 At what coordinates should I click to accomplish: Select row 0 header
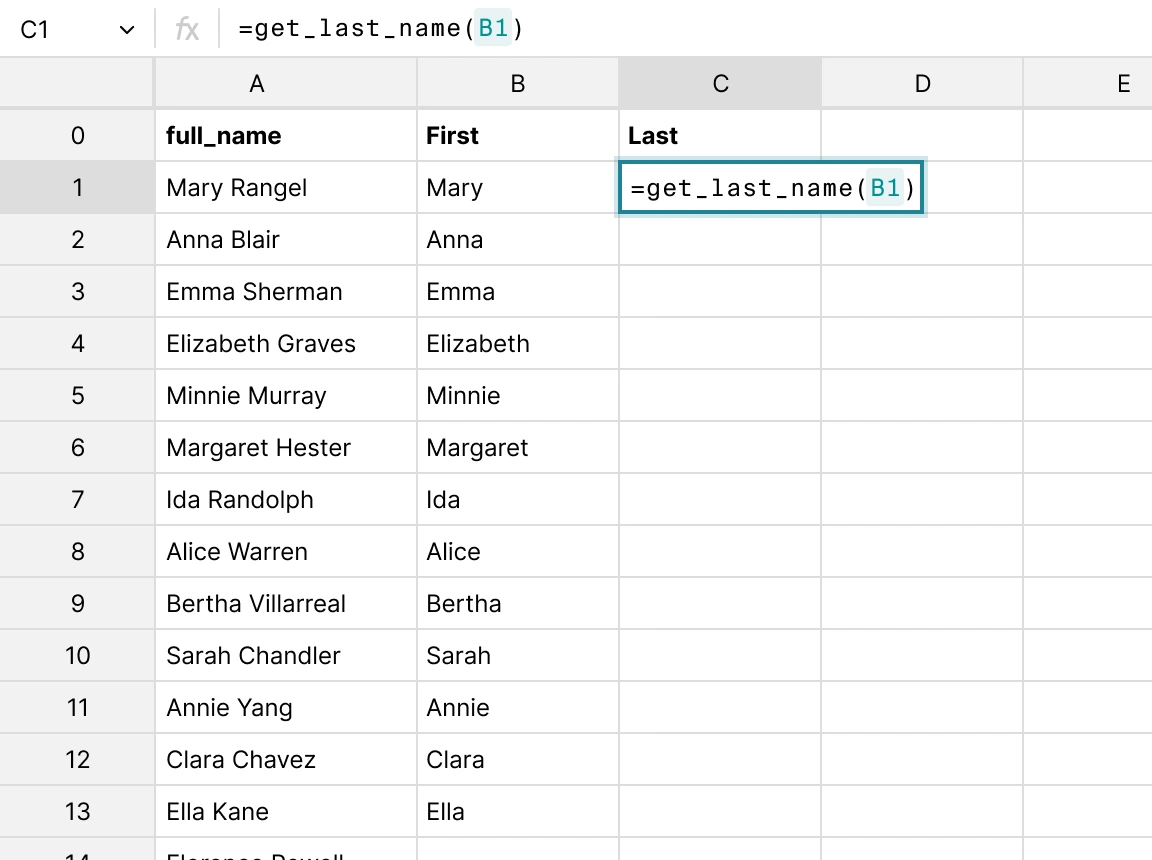tap(77, 135)
